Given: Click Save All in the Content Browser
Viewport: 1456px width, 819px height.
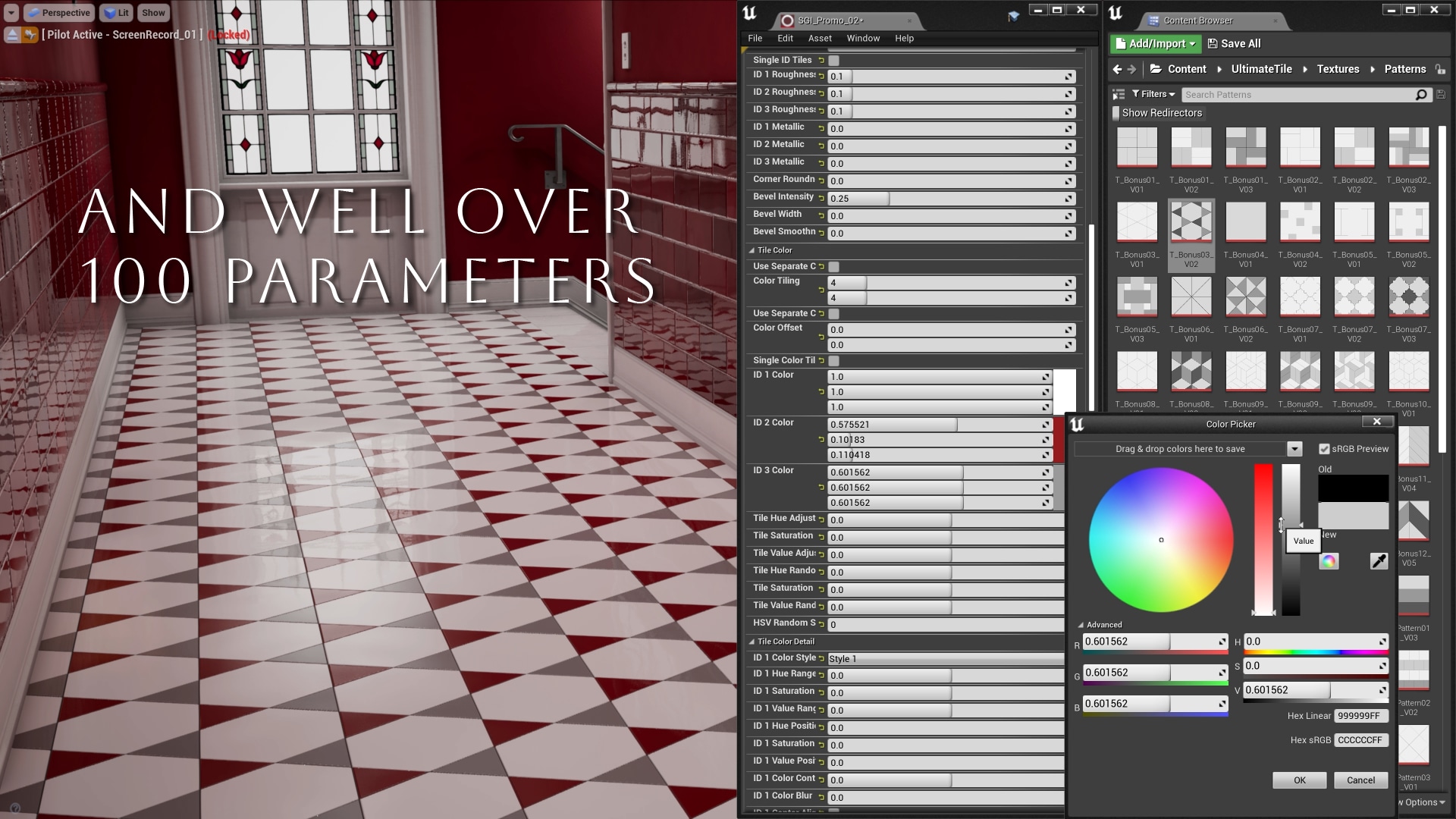Looking at the screenshot, I should tap(1234, 43).
